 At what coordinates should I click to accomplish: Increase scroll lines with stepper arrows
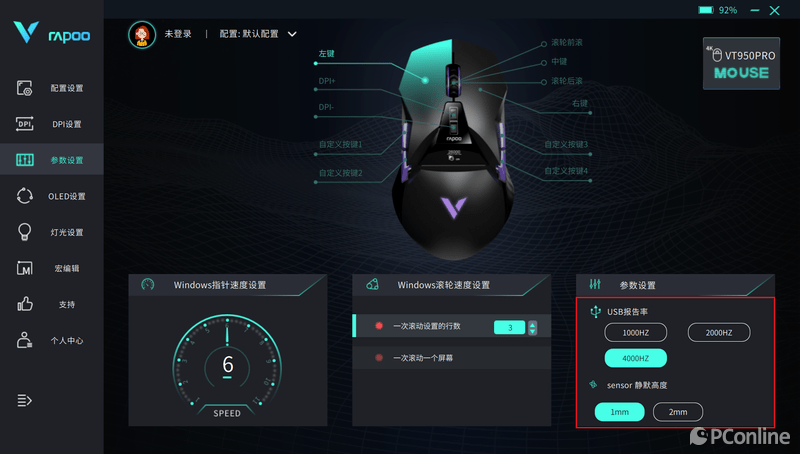pyautogui.click(x=532, y=324)
